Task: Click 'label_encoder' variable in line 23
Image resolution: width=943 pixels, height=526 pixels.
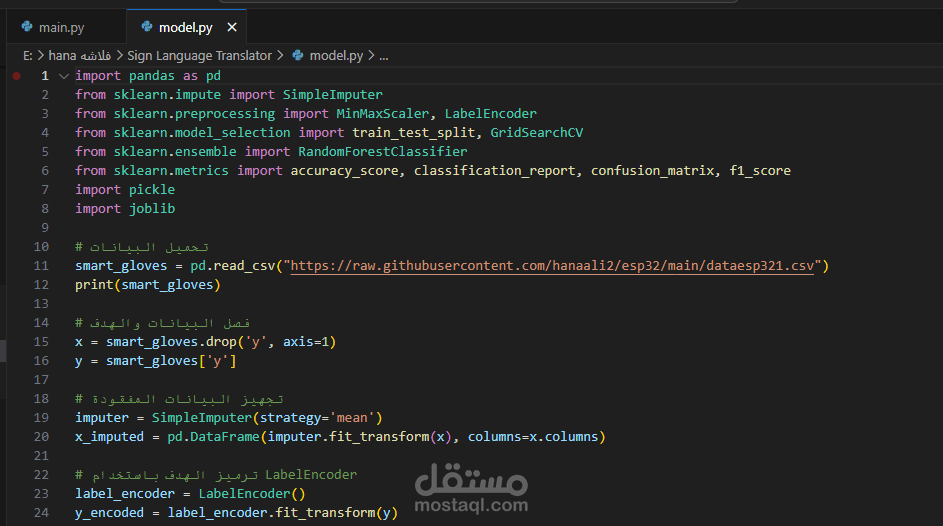Action: click(x=125, y=494)
